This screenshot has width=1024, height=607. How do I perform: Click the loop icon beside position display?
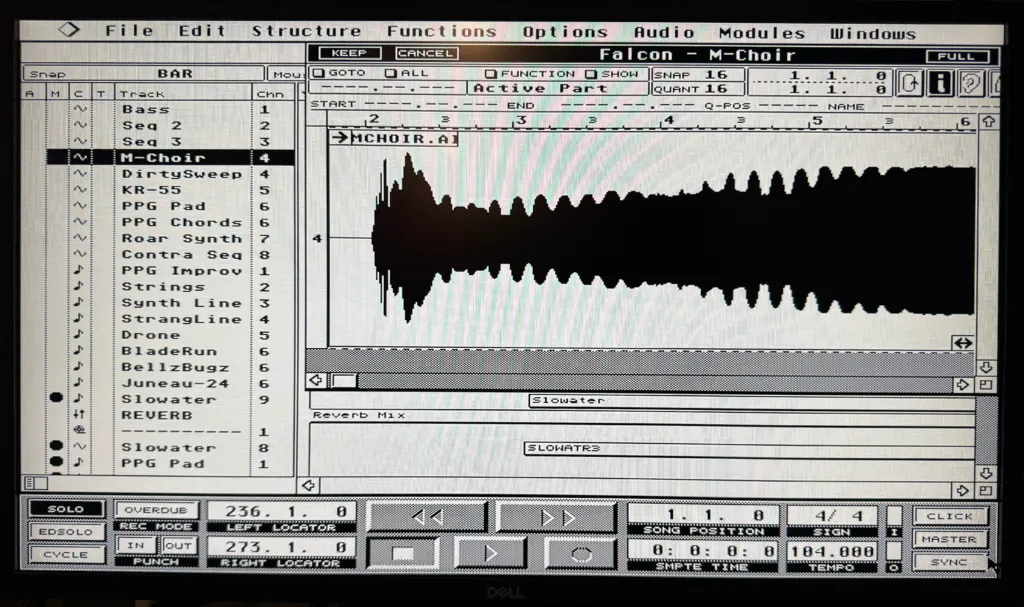pyautogui.click(x=910, y=82)
